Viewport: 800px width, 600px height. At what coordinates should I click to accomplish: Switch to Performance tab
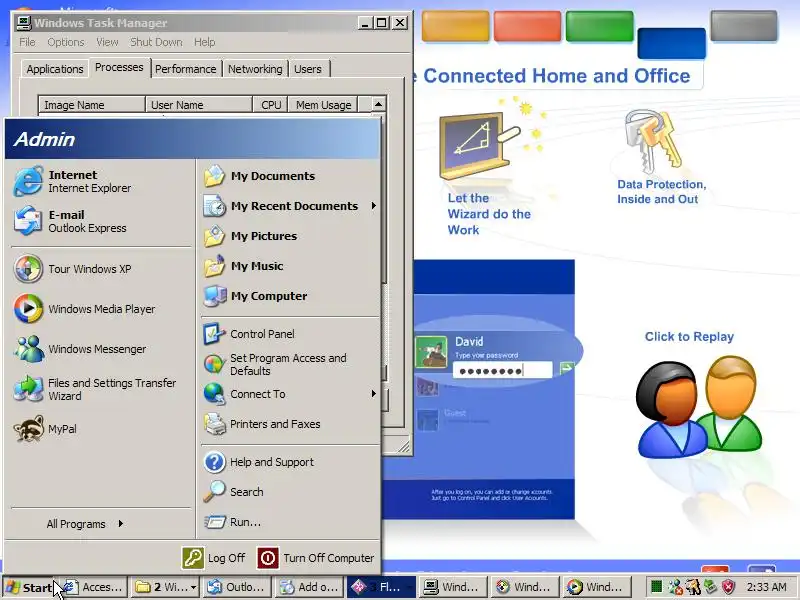186,69
